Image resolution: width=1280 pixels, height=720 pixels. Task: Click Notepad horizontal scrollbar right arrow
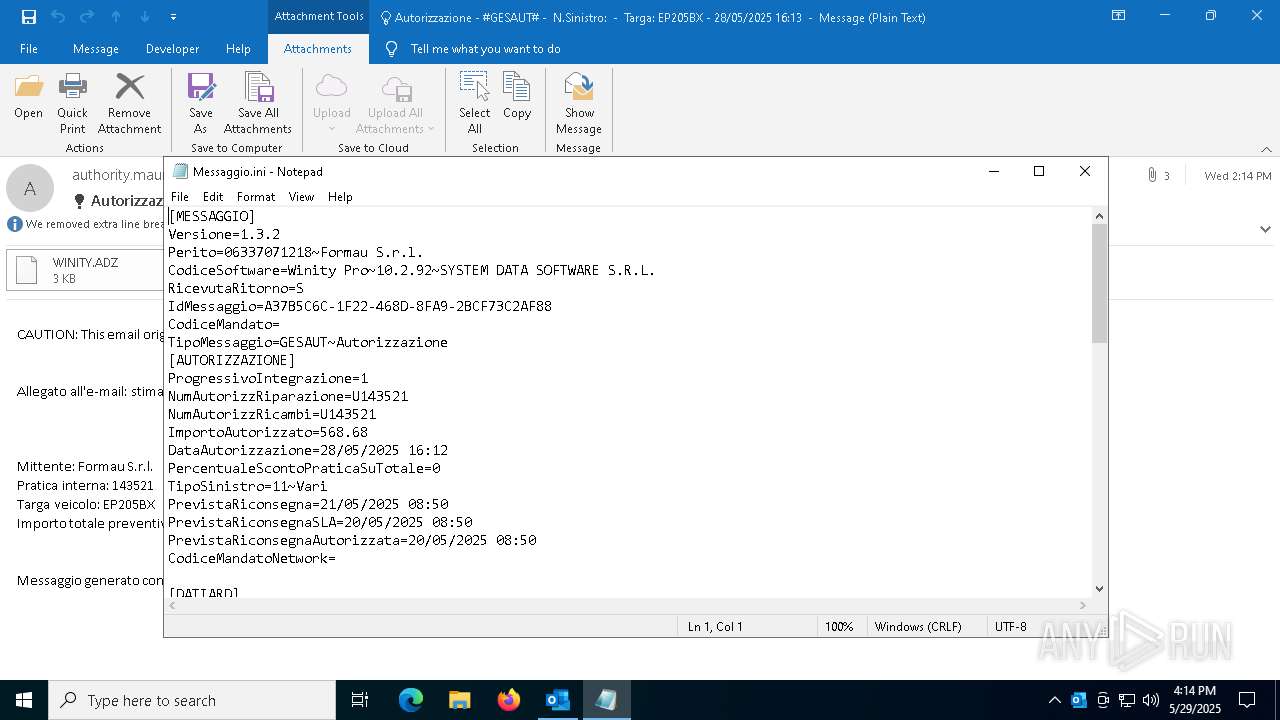point(1084,605)
